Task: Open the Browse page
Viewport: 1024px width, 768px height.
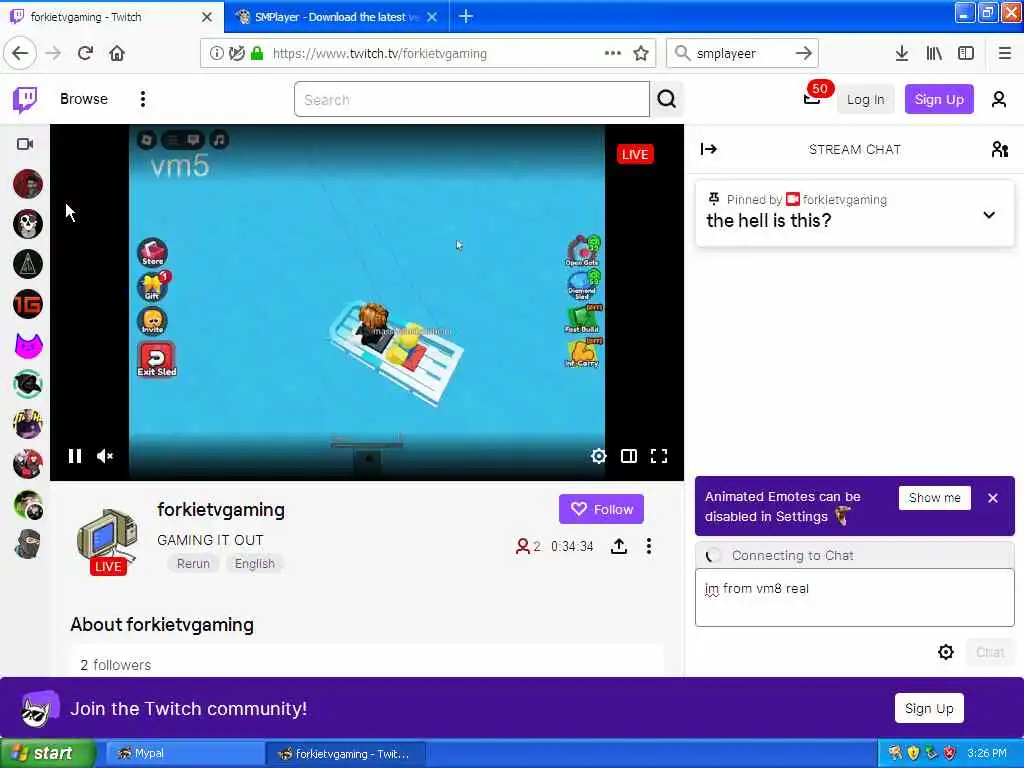Action: click(x=84, y=99)
